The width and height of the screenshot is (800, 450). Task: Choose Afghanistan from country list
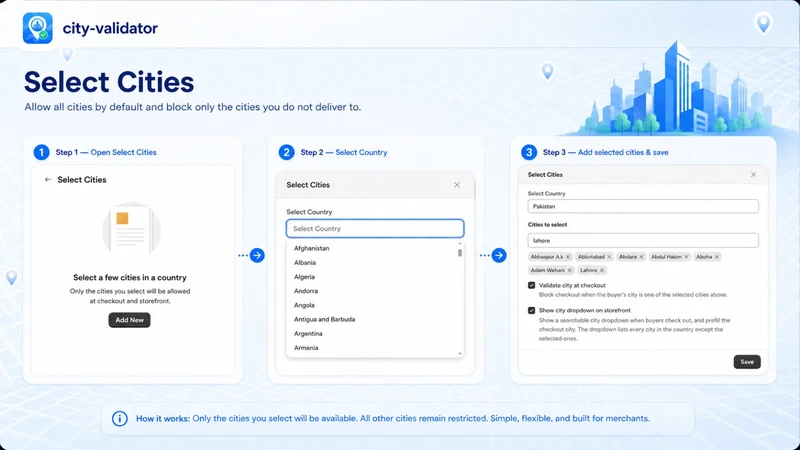tap(312, 248)
